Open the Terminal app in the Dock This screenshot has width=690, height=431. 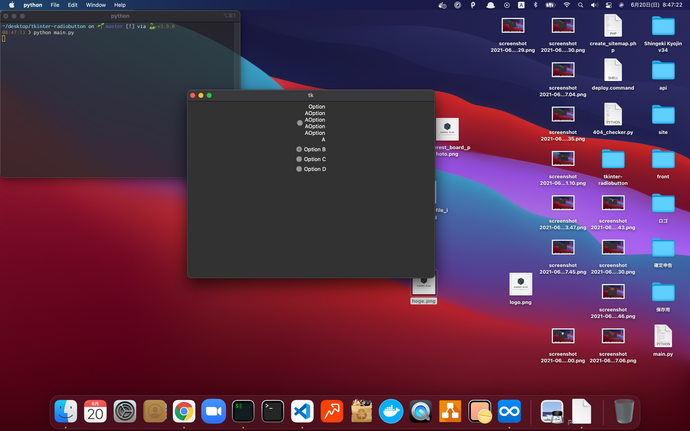click(272, 411)
